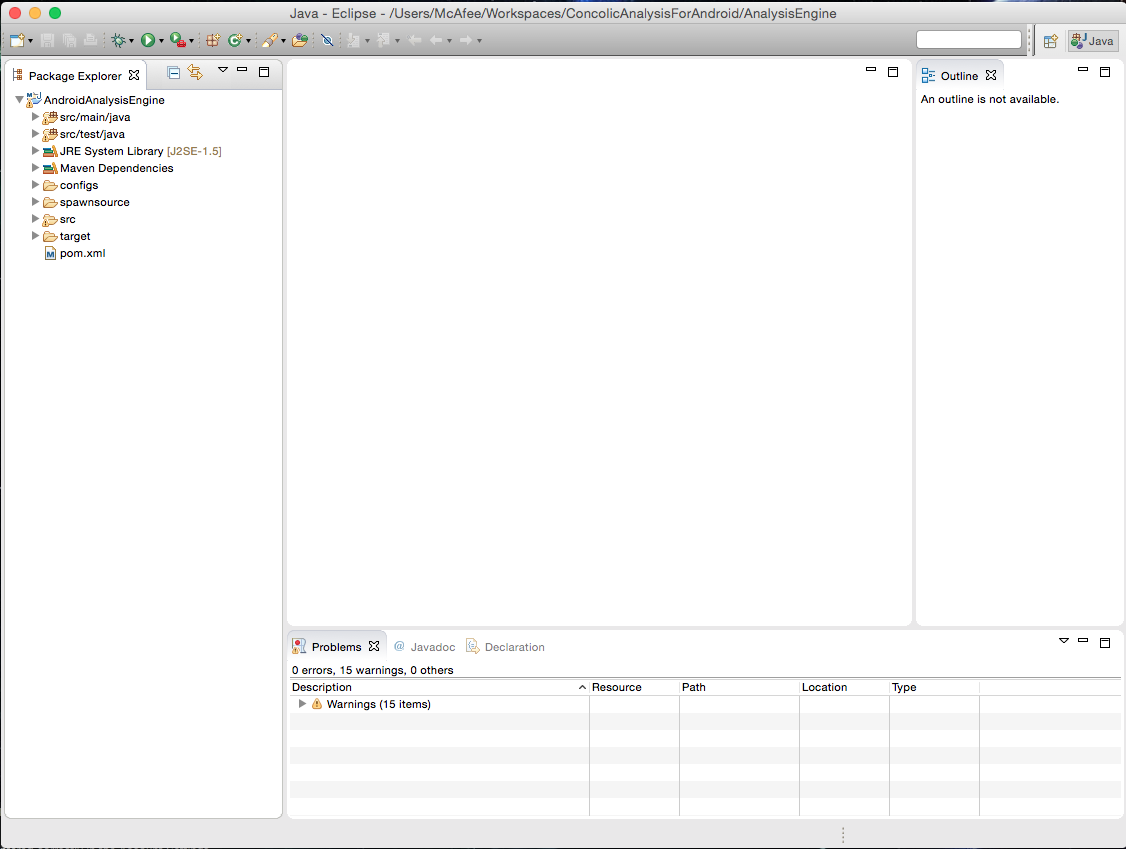
Task: Collapse the AndroidAnalysisEngine project node
Action: click(x=19, y=100)
